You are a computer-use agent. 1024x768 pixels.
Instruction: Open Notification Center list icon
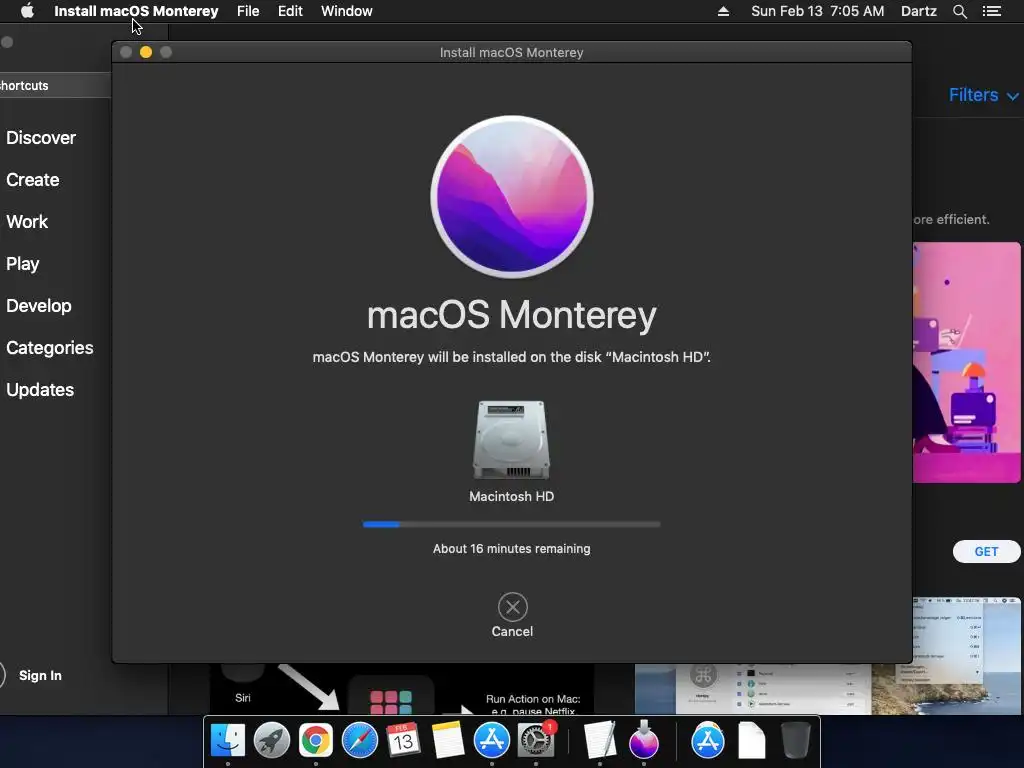point(991,11)
